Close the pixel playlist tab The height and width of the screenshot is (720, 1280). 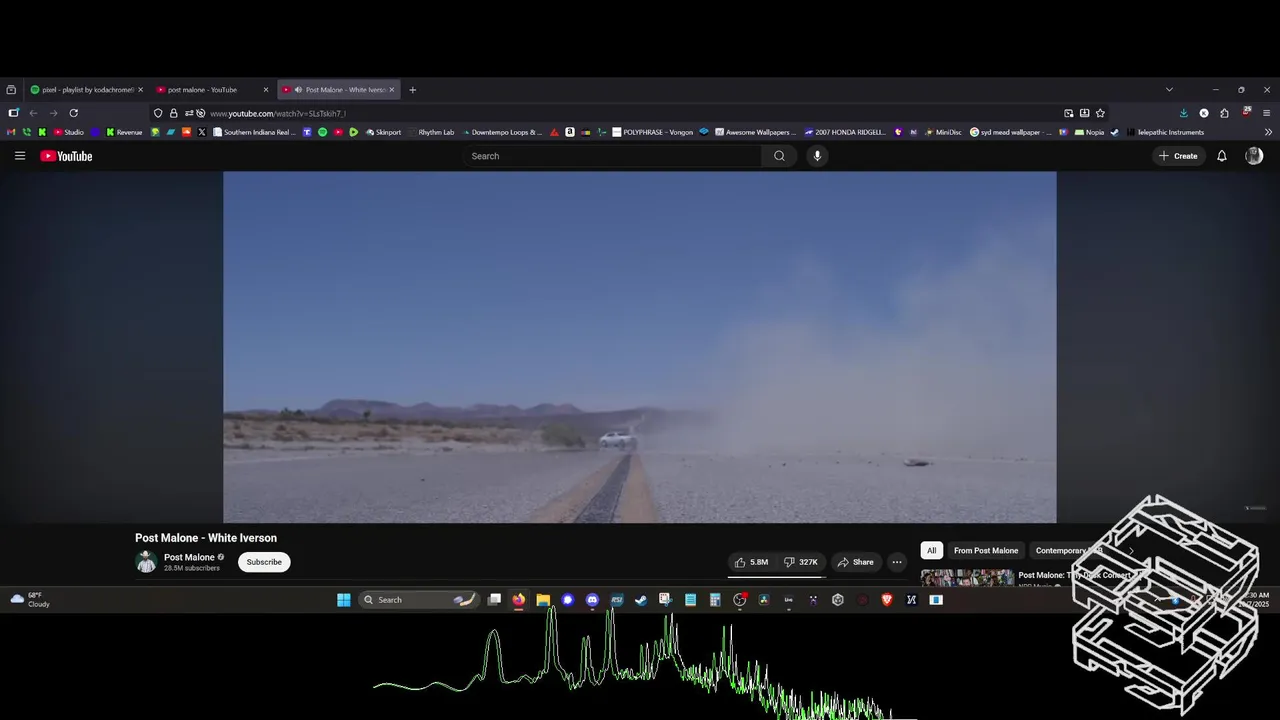[x=140, y=90]
